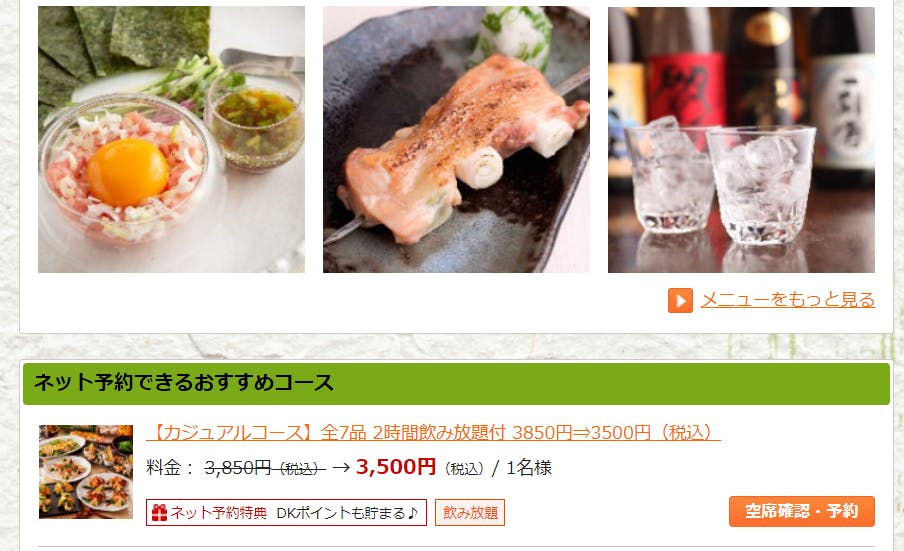This screenshot has width=904, height=551.
Task: Click the 1名様 text
Action: (x=529, y=467)
